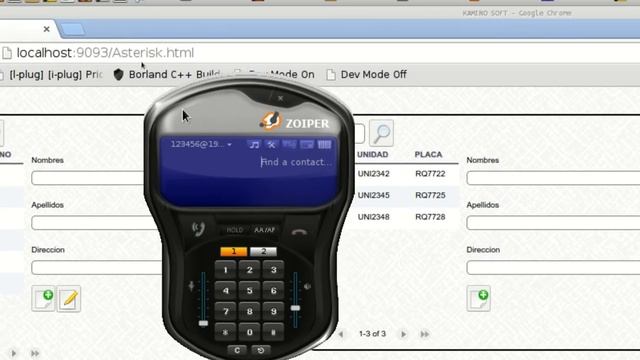Expand the 123456@19... account dropdown
The height and width of the screenshot is (360, 640).
[x=201, y=144]
